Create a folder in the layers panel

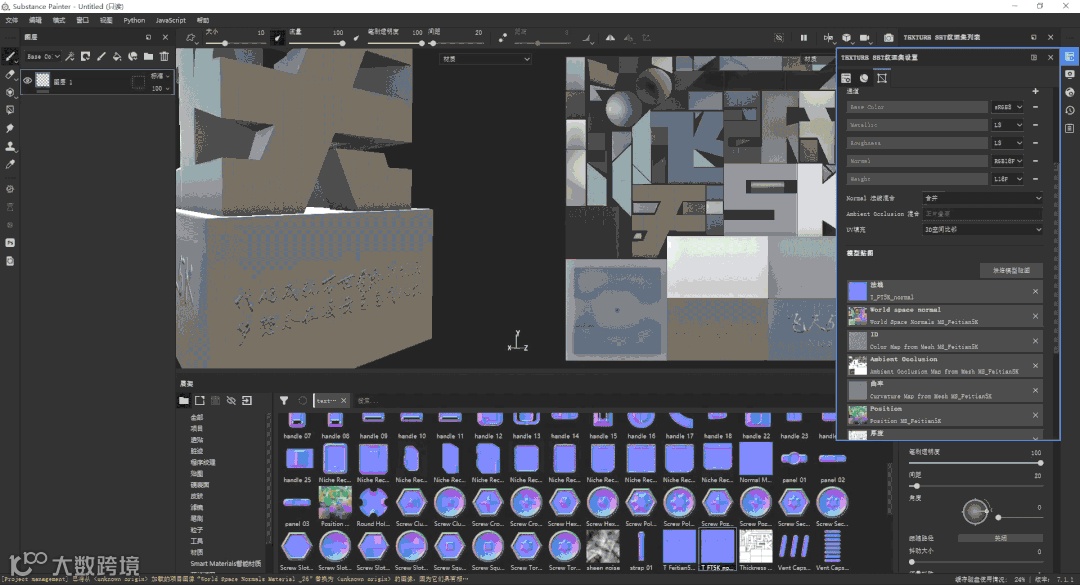click(148, 57)
